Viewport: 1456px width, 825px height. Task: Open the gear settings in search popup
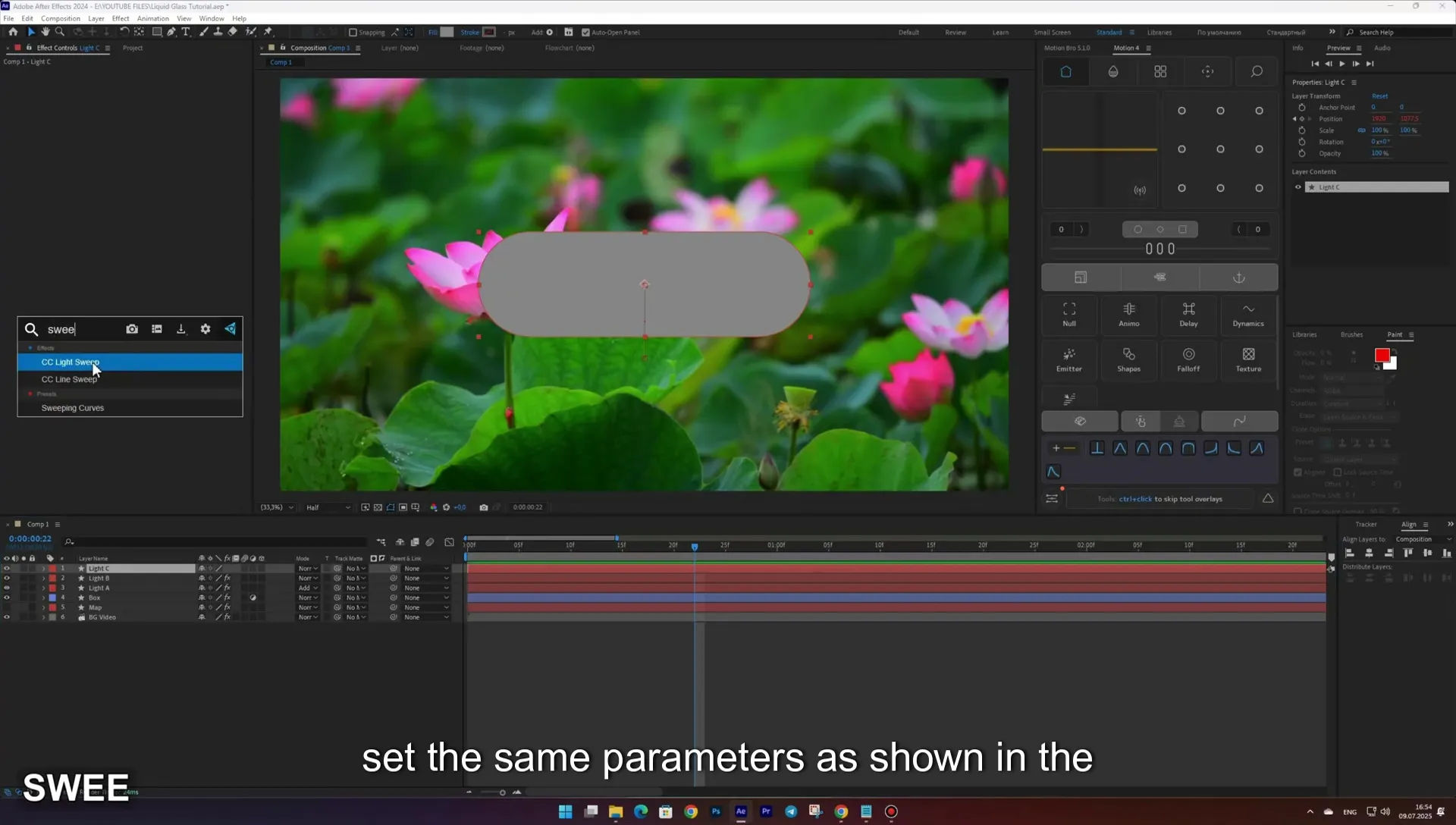206,329
